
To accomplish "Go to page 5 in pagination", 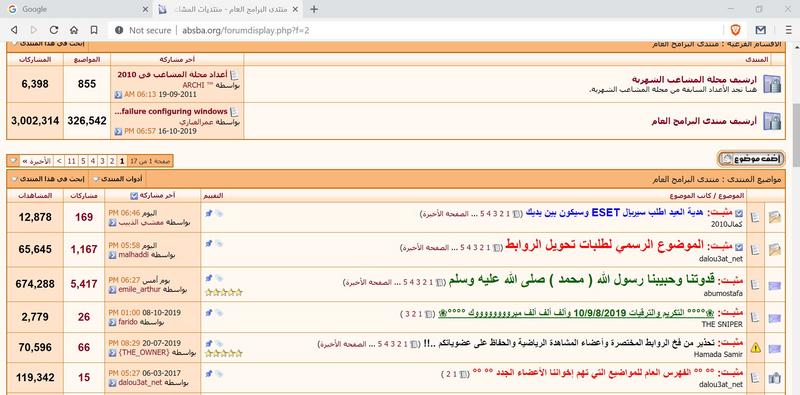I will click(x=83, y=161).
